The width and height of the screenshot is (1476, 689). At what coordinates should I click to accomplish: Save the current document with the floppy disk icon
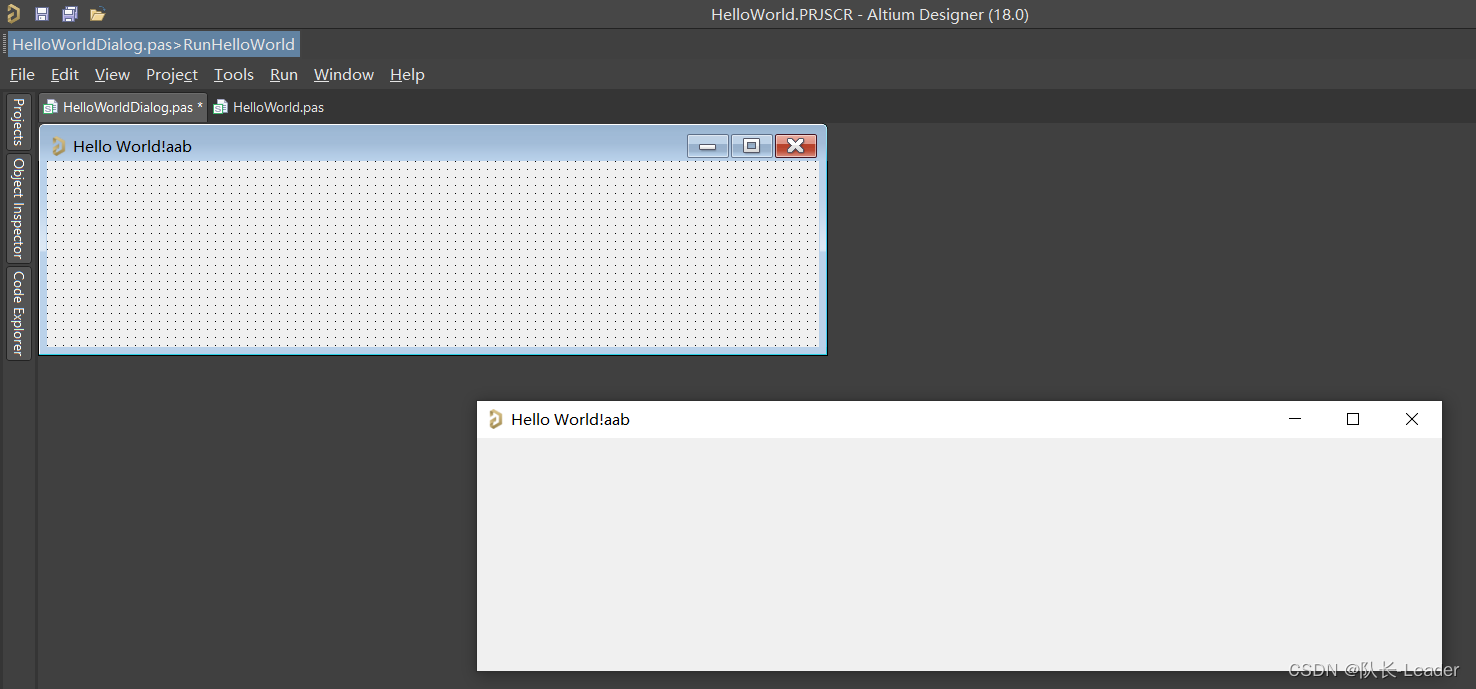tap(42, 14)
